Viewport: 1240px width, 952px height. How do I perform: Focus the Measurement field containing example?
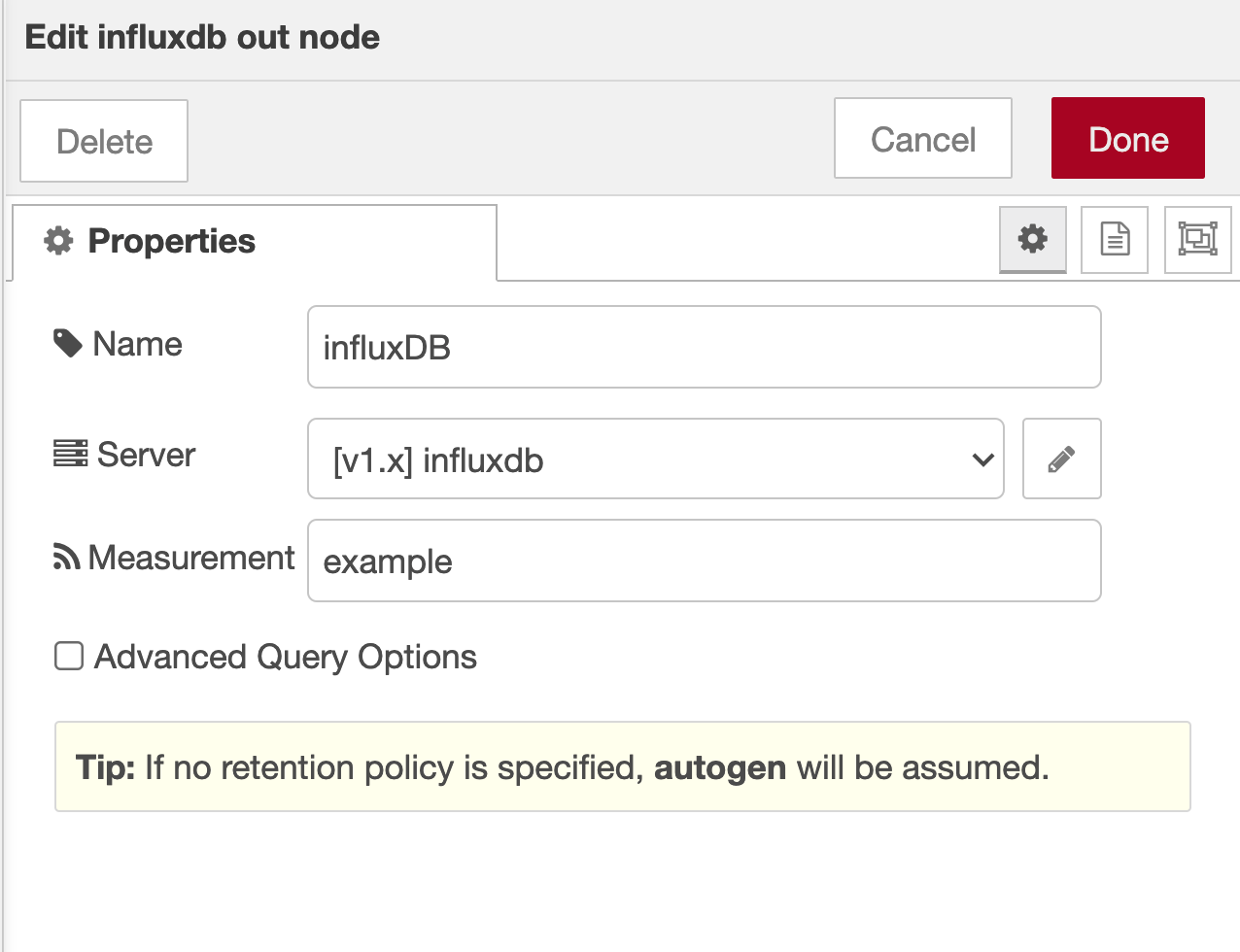point(705,561)
